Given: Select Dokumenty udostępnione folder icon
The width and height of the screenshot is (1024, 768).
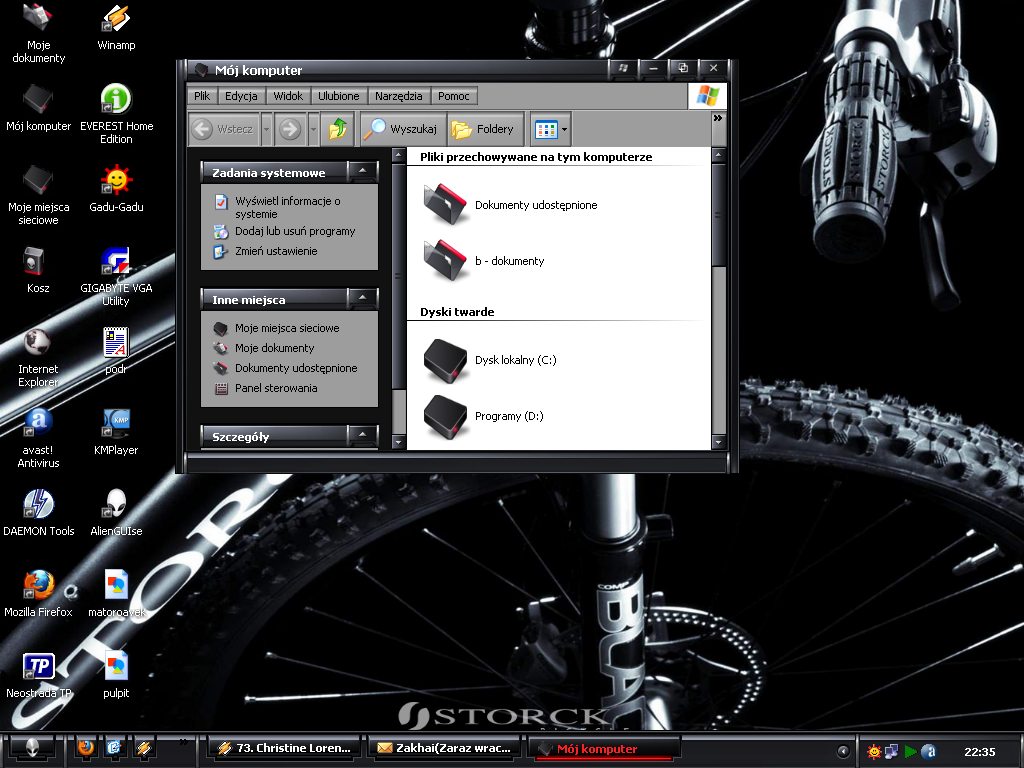Looking at the screenshot, I should (x=445, y=204).
